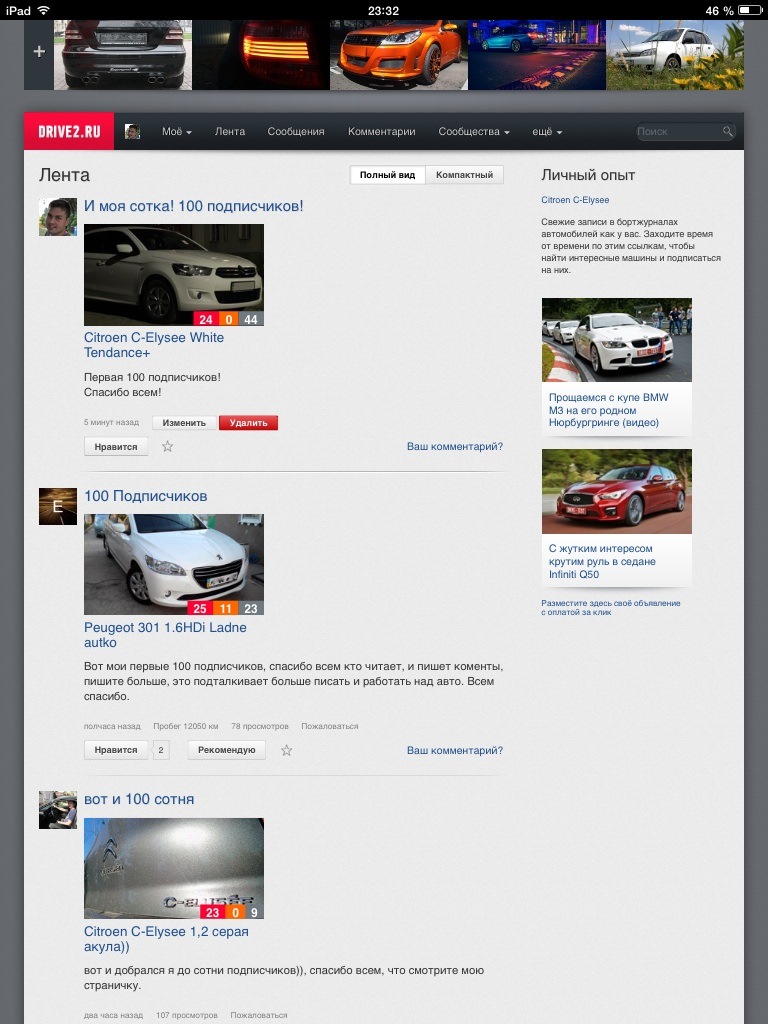This screenshot has height=1024, width=768.
Task: Click like count '2' on Peugeot post
Action: coord(161,750)
